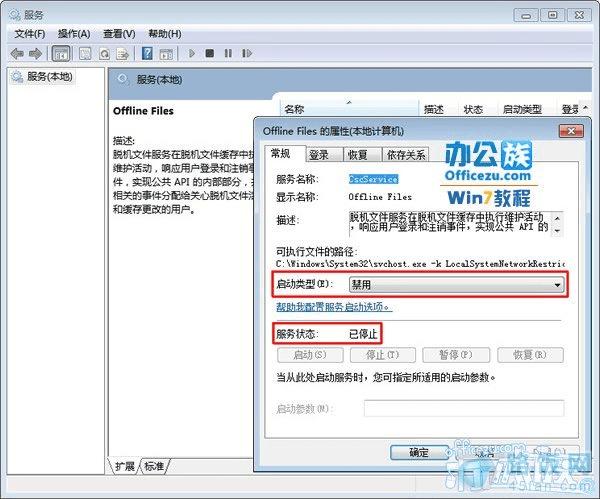600x499 pixels.
Task: Select the highlighted CscService service name text
Action: 373,179
